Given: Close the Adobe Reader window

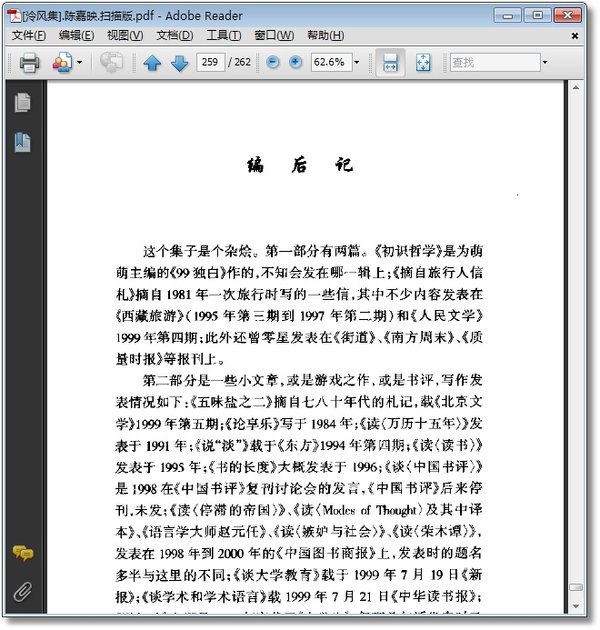Looking at the screenshot, I should click(x=567, y=16).
